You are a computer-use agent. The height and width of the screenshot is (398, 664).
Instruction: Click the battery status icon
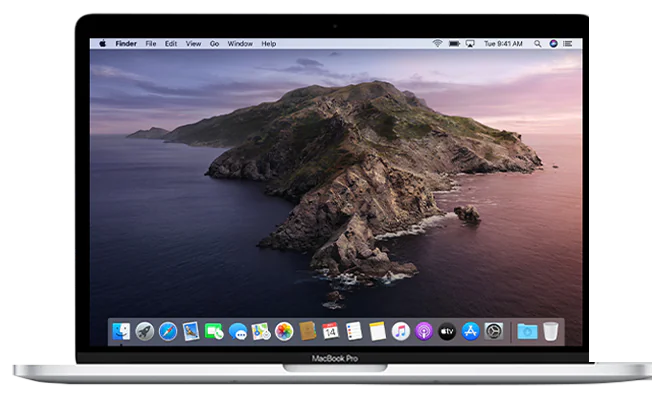(x=454, y=44)
